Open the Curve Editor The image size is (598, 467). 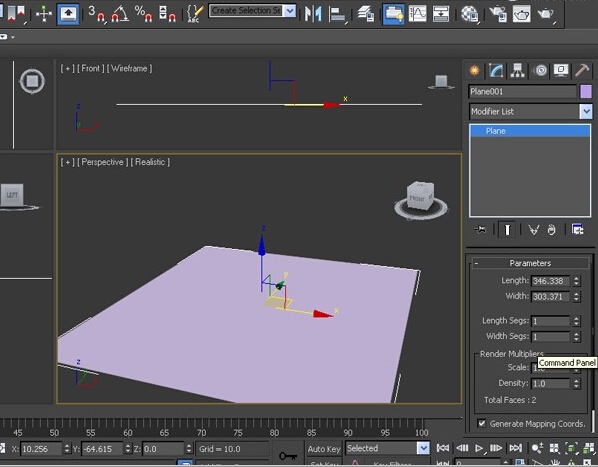point(418,14)
